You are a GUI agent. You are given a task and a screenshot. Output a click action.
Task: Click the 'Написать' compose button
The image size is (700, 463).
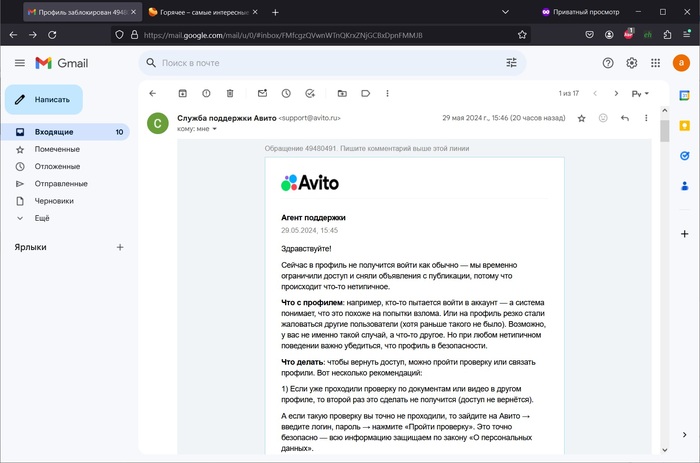point(44,100)
